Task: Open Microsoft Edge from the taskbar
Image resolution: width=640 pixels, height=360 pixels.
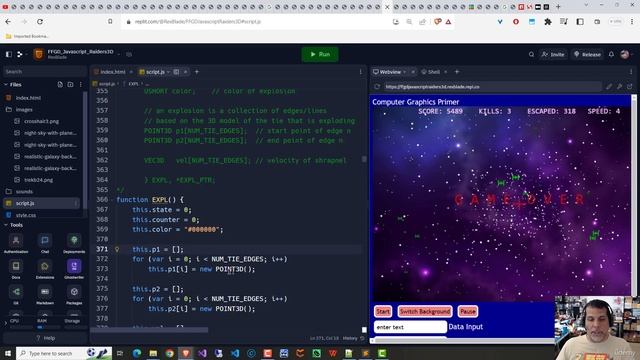Action: pos(137,353)
